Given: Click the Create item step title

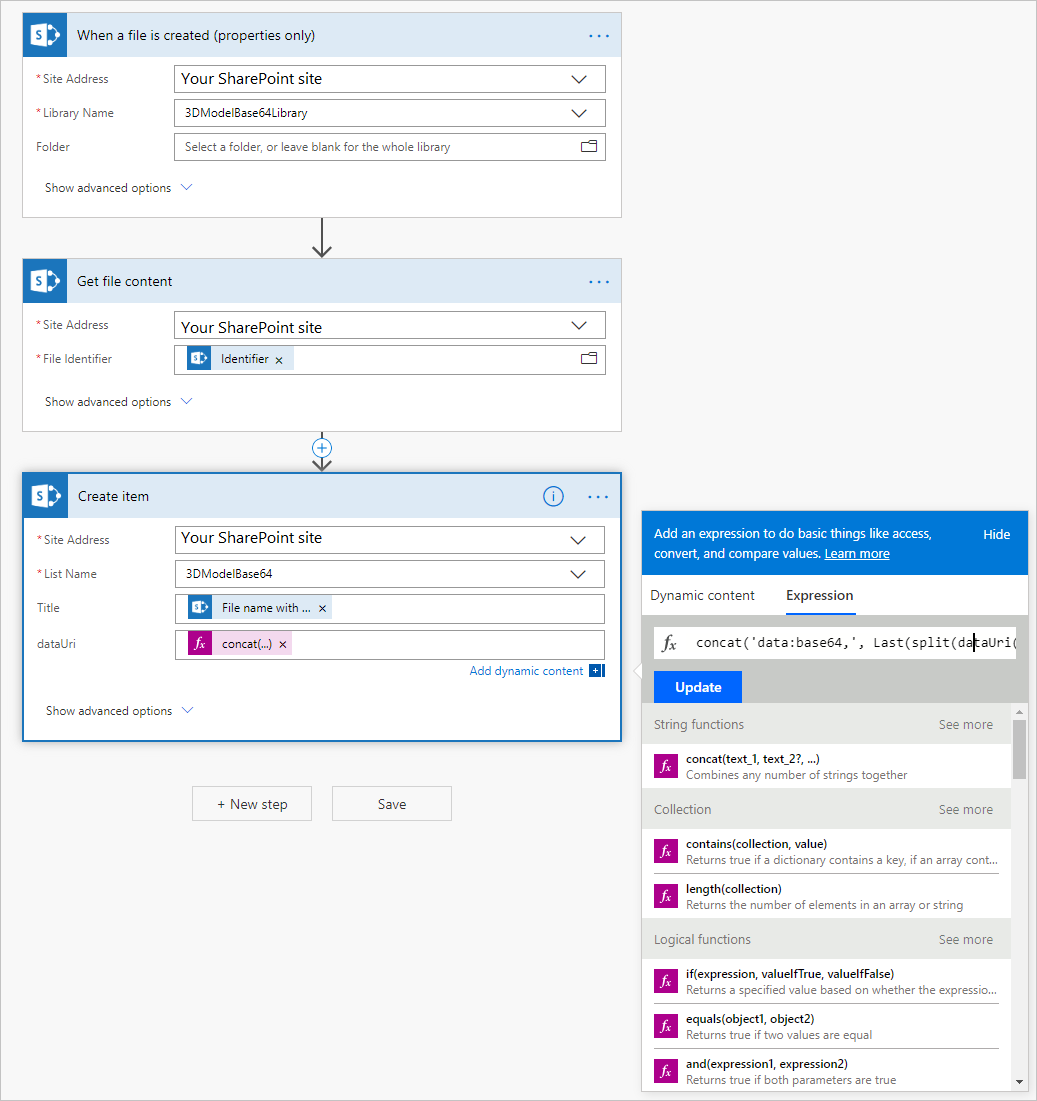Looking at the screenshot, I should [x=113, y=496].
